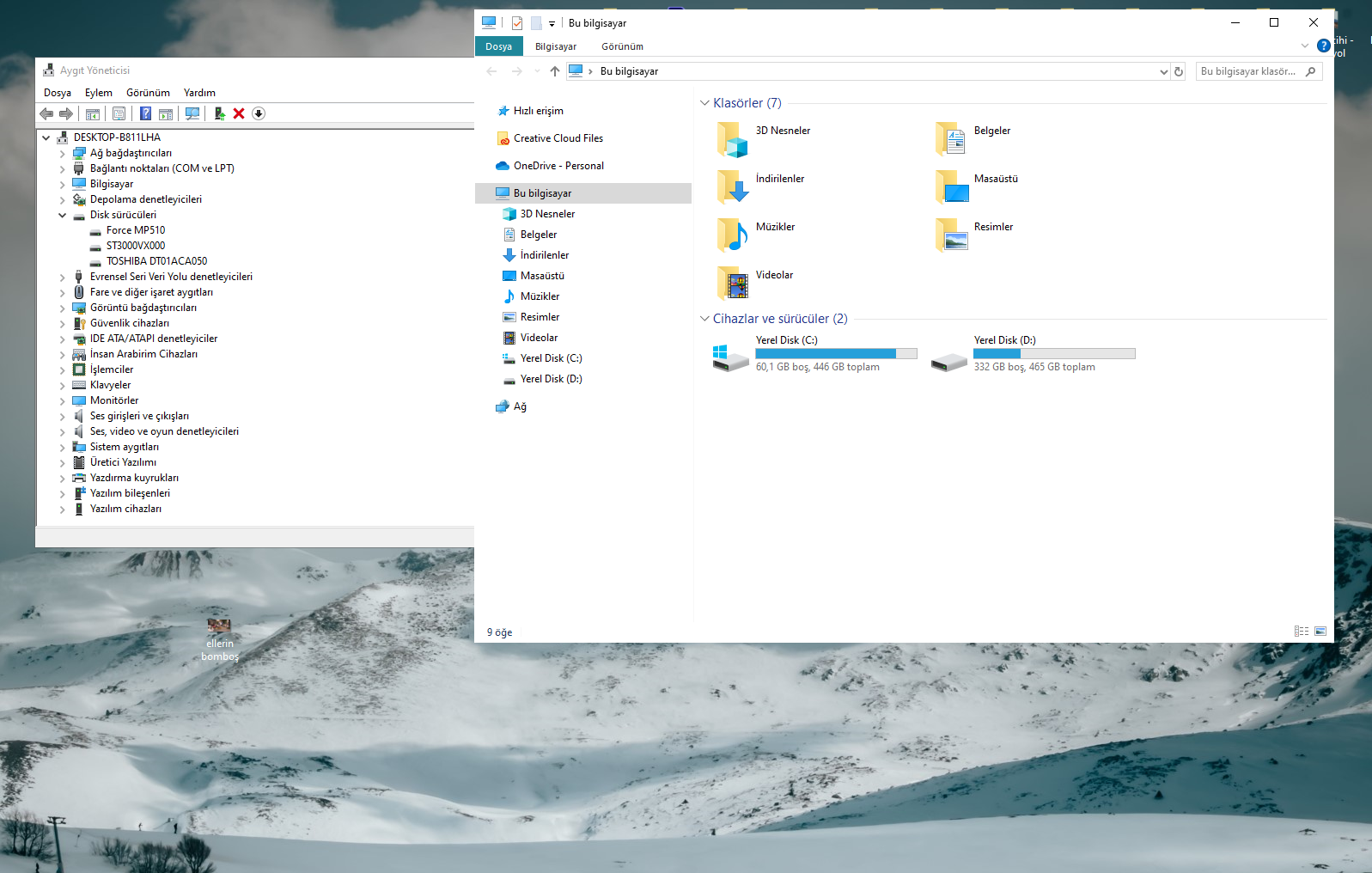Open Properties icon in Aygıt Yöneticisi toolbar
The width and height of the screenshot is (1372, 873).
[119, 113]
